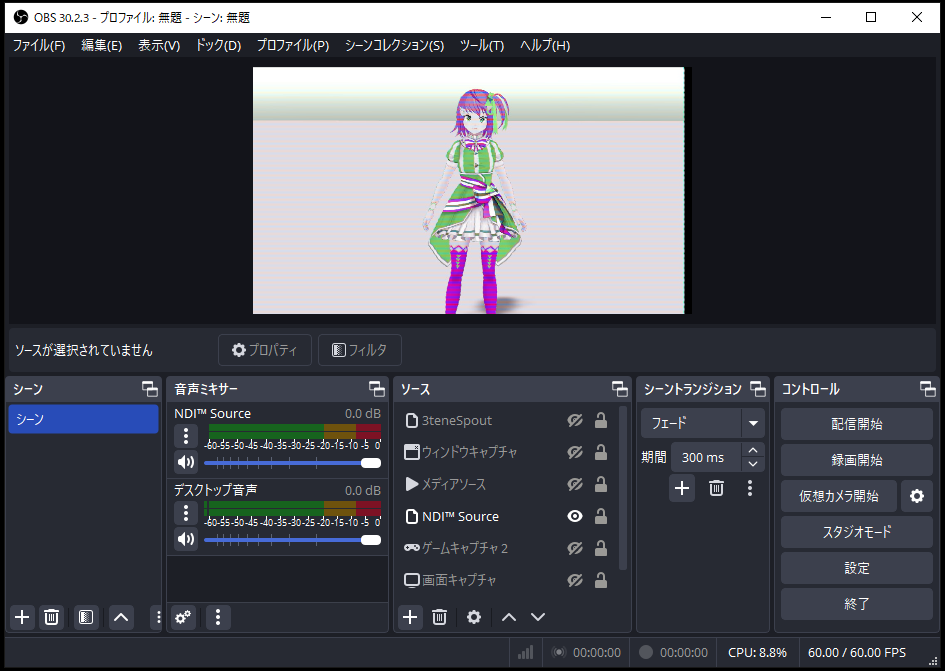Show the 画面キャプチャ source
The height and width of the screenshot is (671, 945).
click(575, 580)
